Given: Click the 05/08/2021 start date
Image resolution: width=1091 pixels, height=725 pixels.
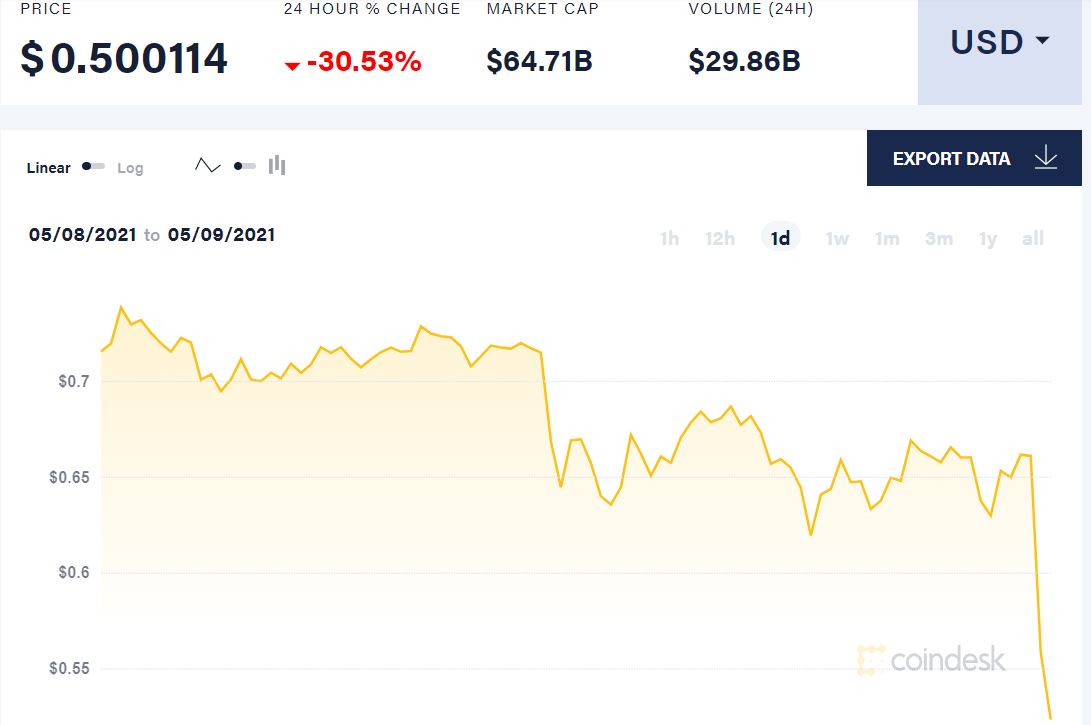Looking at the screenshot, I should point(82,234).
